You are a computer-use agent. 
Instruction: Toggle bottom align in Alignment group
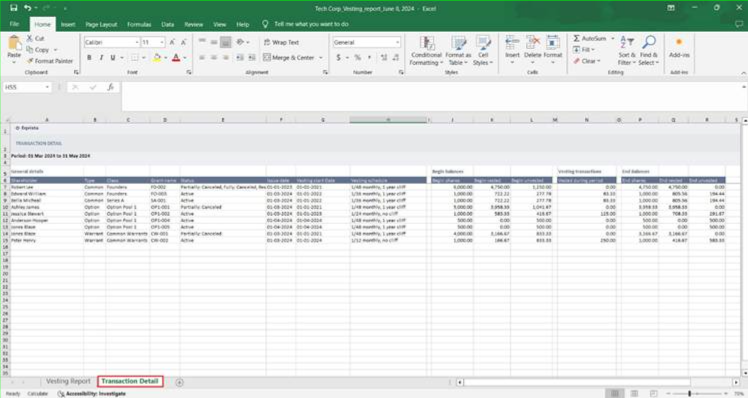(x=226, y=42)
